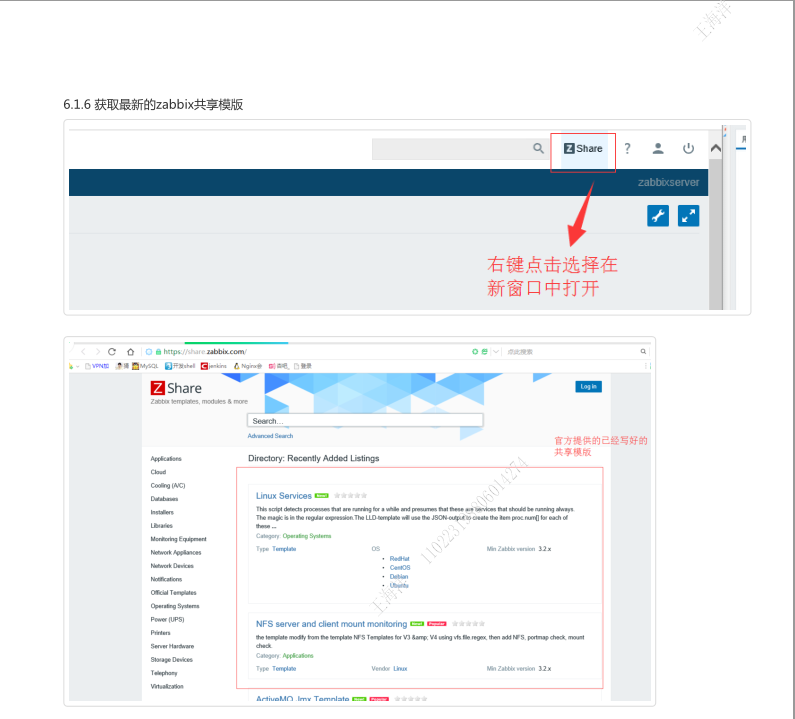Select the Cooling (A/C) category
The height and width of the screenshot is (719, 795).
point(168,486)
